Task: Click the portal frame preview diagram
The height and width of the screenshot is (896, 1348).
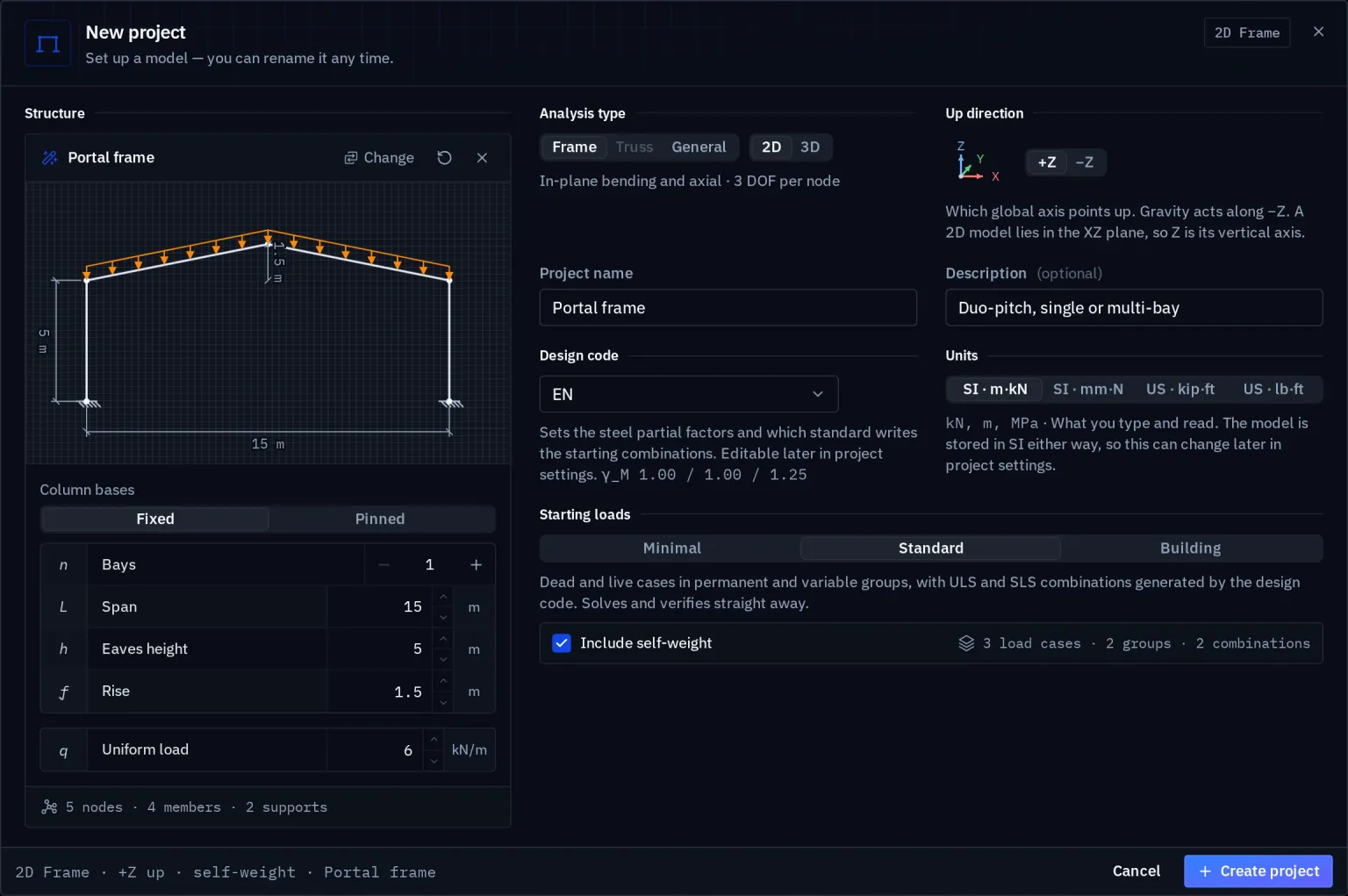Action: [268, 323]
